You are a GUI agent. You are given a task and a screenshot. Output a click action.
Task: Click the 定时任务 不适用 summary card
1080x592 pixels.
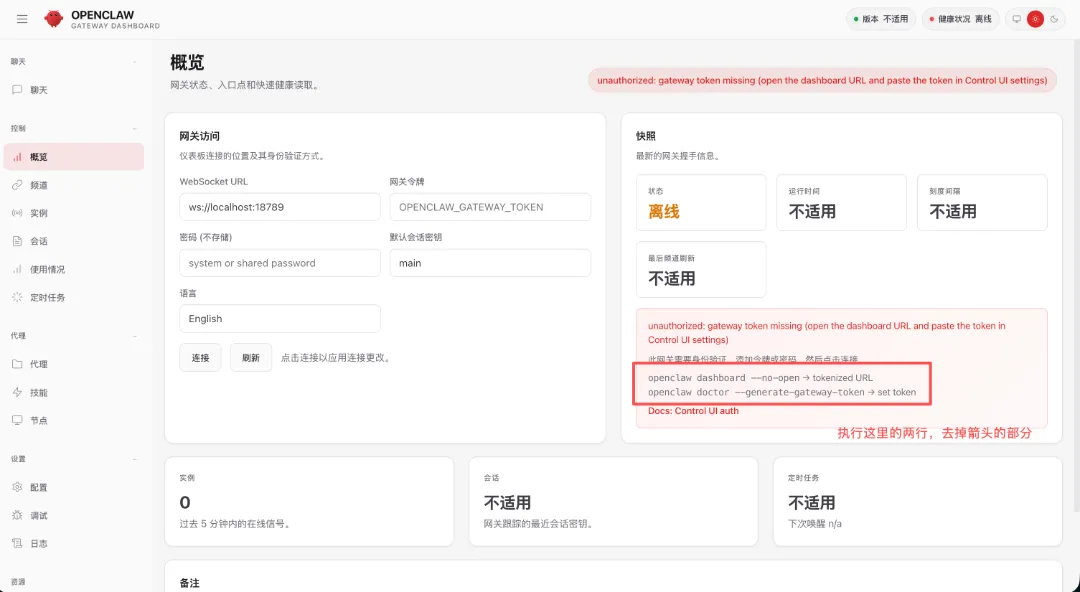pyautogui.click(x=917, y=502)
